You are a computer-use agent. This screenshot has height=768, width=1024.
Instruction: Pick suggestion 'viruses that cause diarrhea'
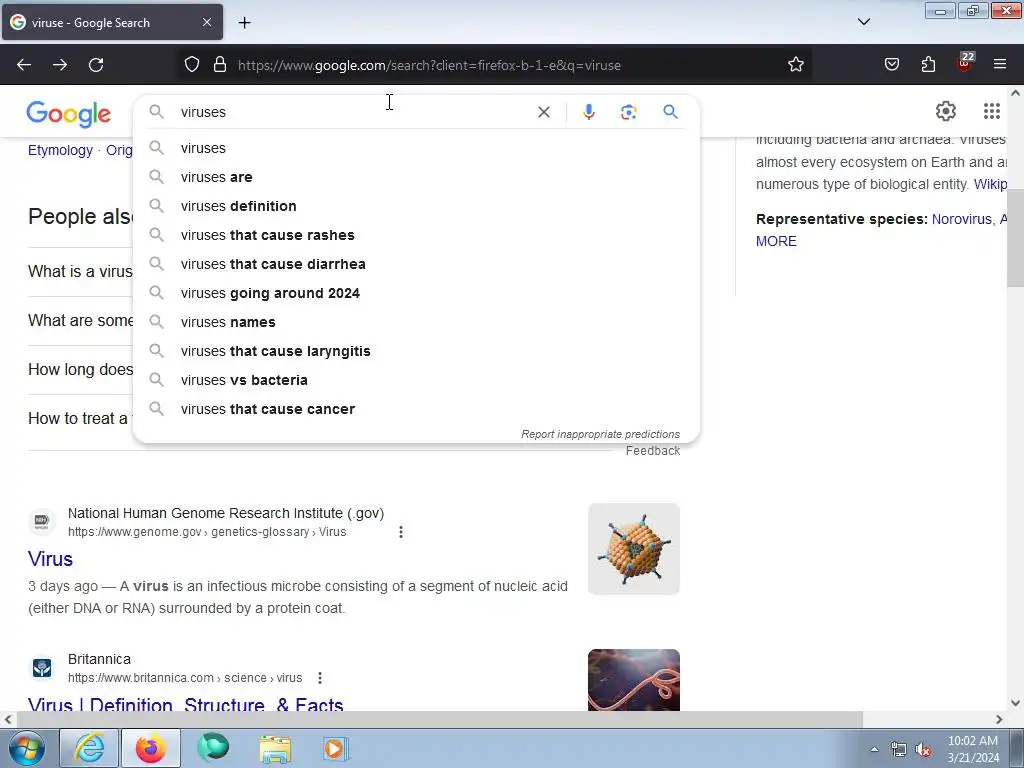pos(416,264)
